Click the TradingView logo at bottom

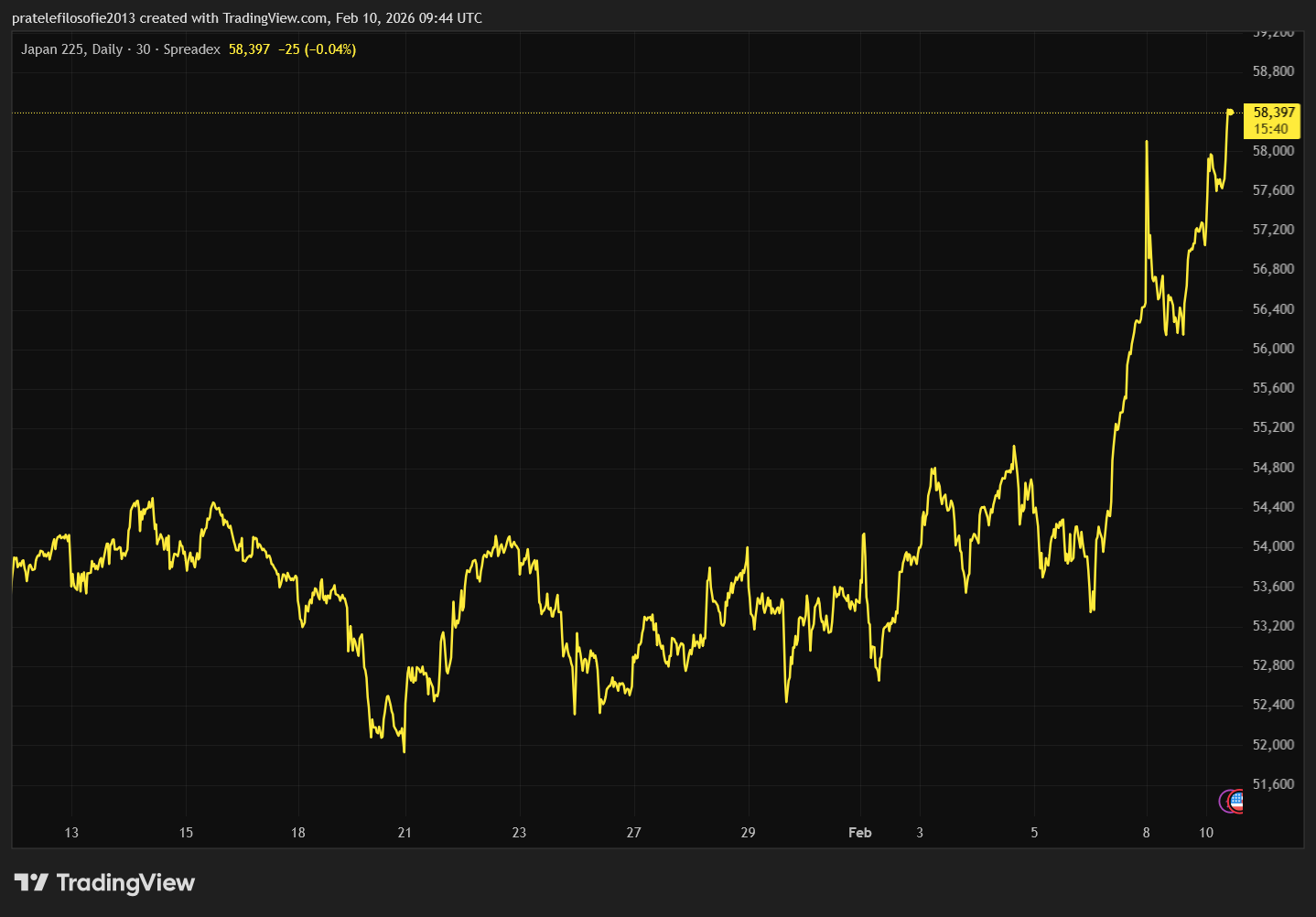(x=104, y=883)
